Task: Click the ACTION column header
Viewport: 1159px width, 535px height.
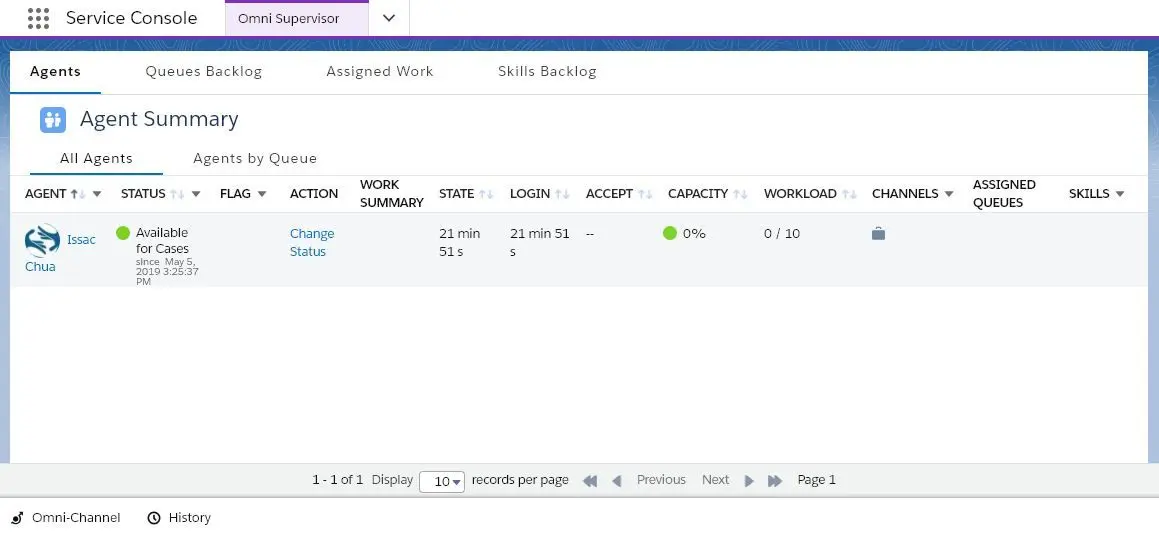Action: (x=313, y=194)
